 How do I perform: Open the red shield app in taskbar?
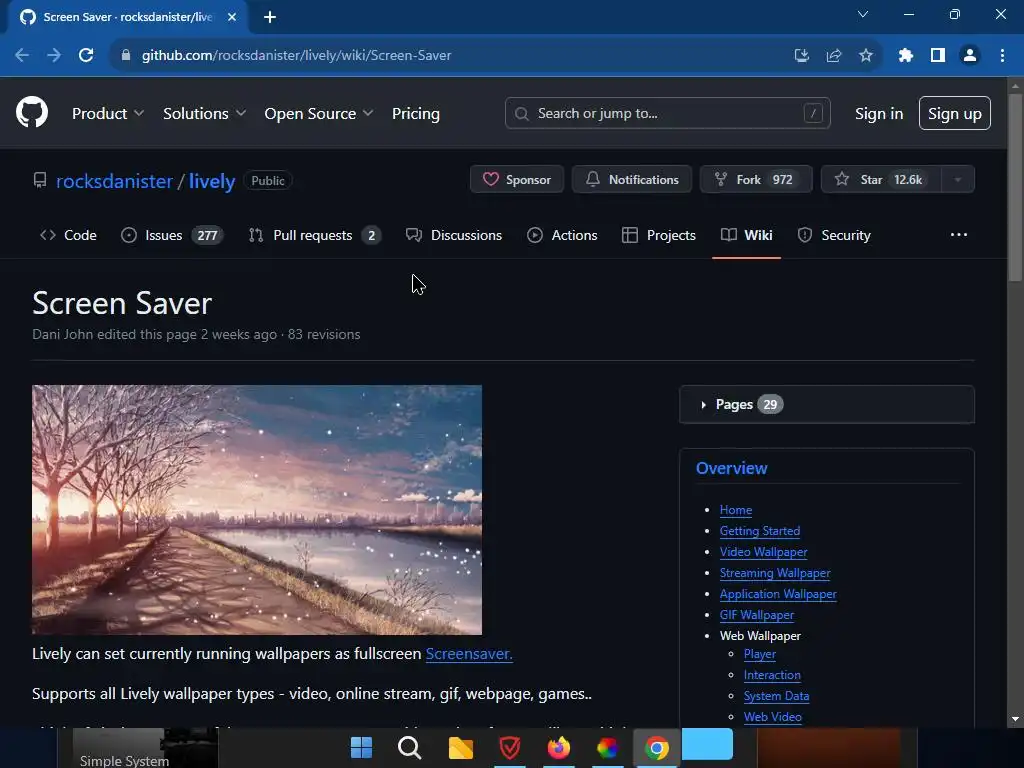coord(509,748)
